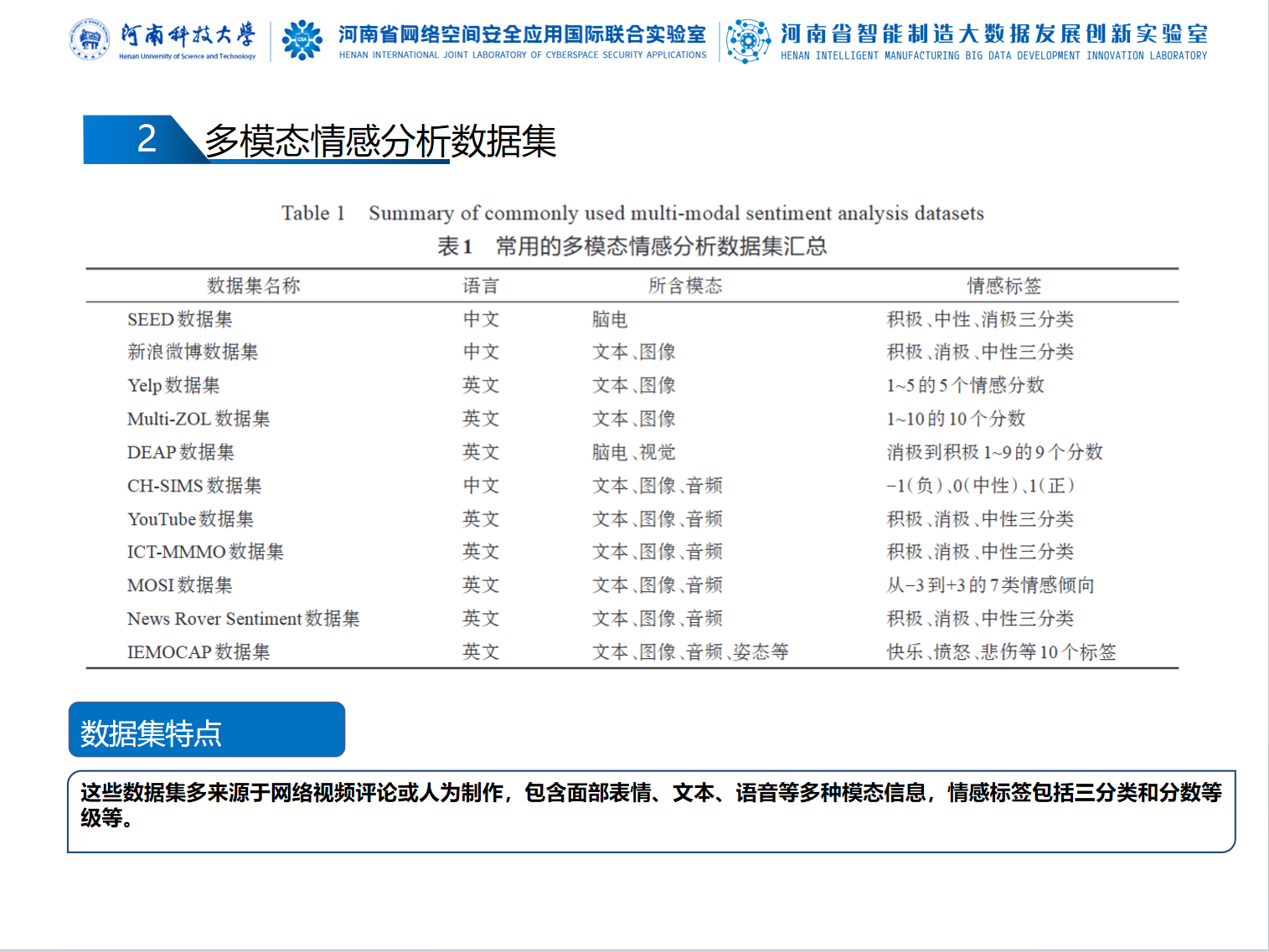Click the summary paragraph starting 这些数据集多来源于
This screenshot has width=1269, height=952.
tap(651, 805)
